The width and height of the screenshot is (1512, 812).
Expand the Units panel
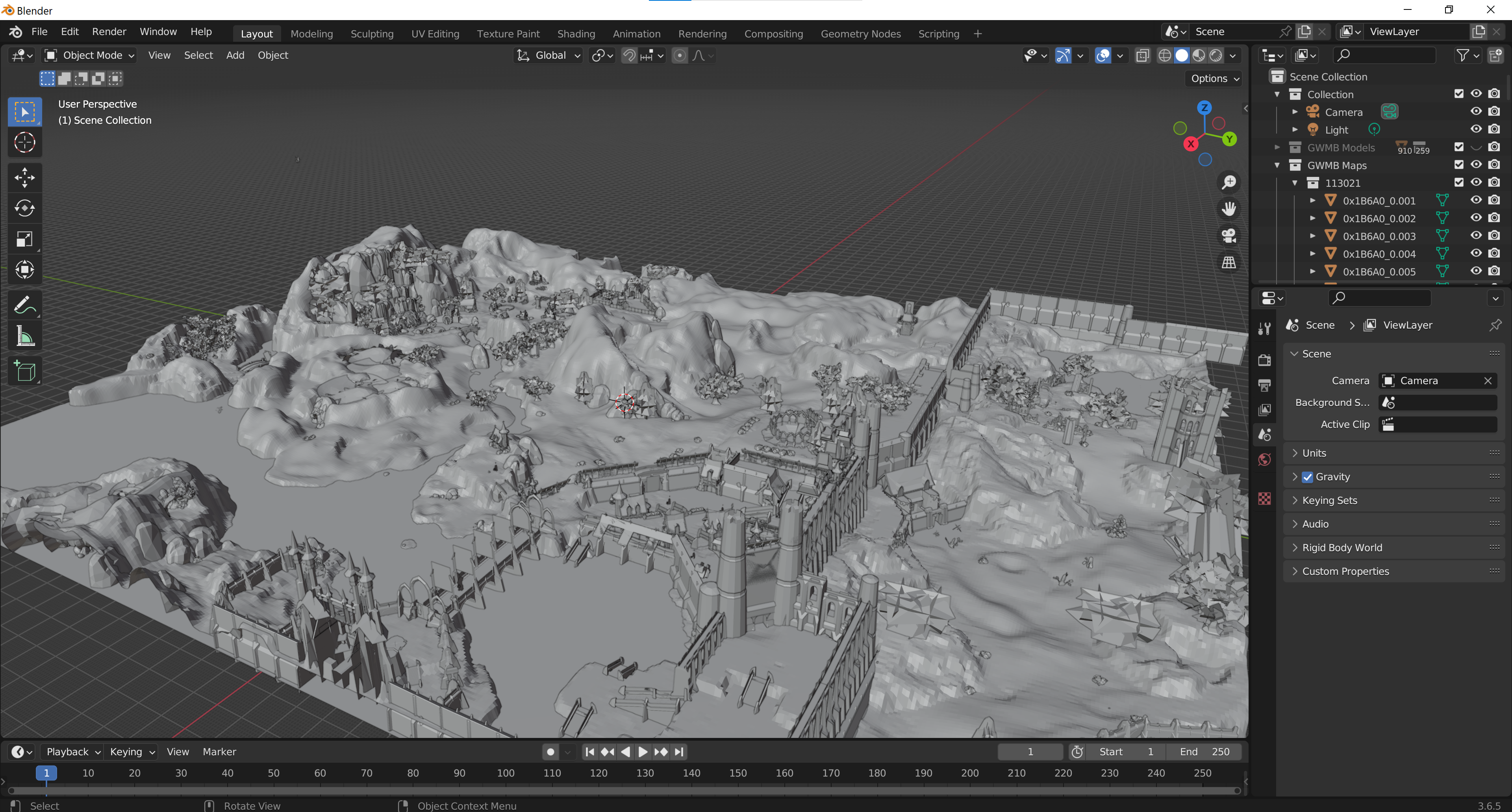point(1314,453)
